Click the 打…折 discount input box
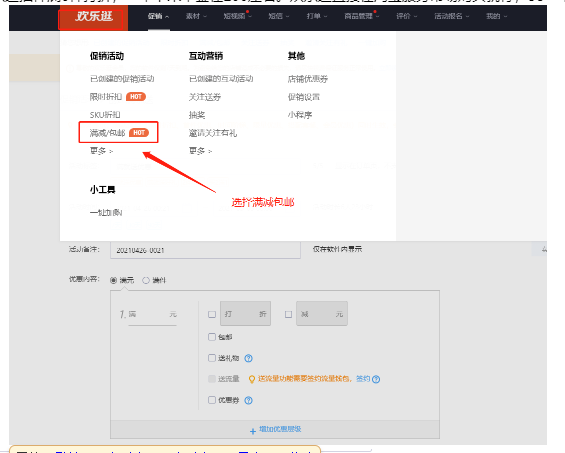 click(x=245, y=314)
